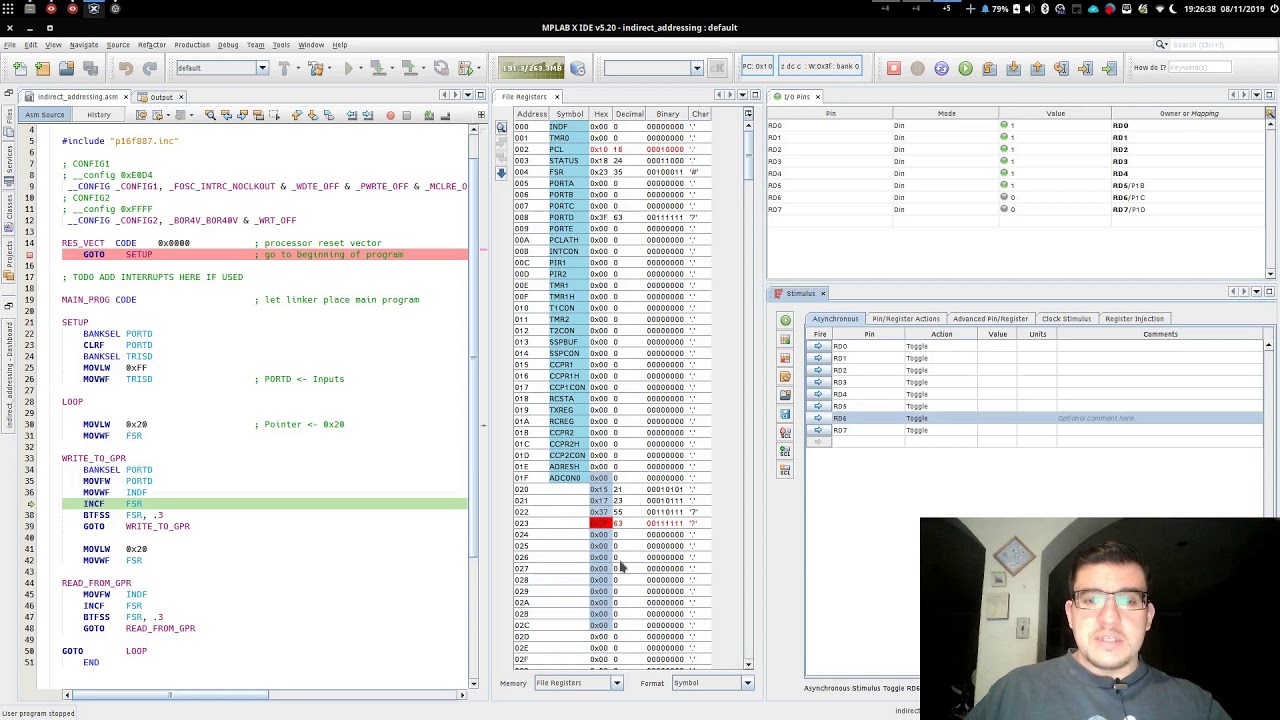Click the Fire arrow for pin RD3
The height and width of the screenshot is (720, 1280).
818,382
